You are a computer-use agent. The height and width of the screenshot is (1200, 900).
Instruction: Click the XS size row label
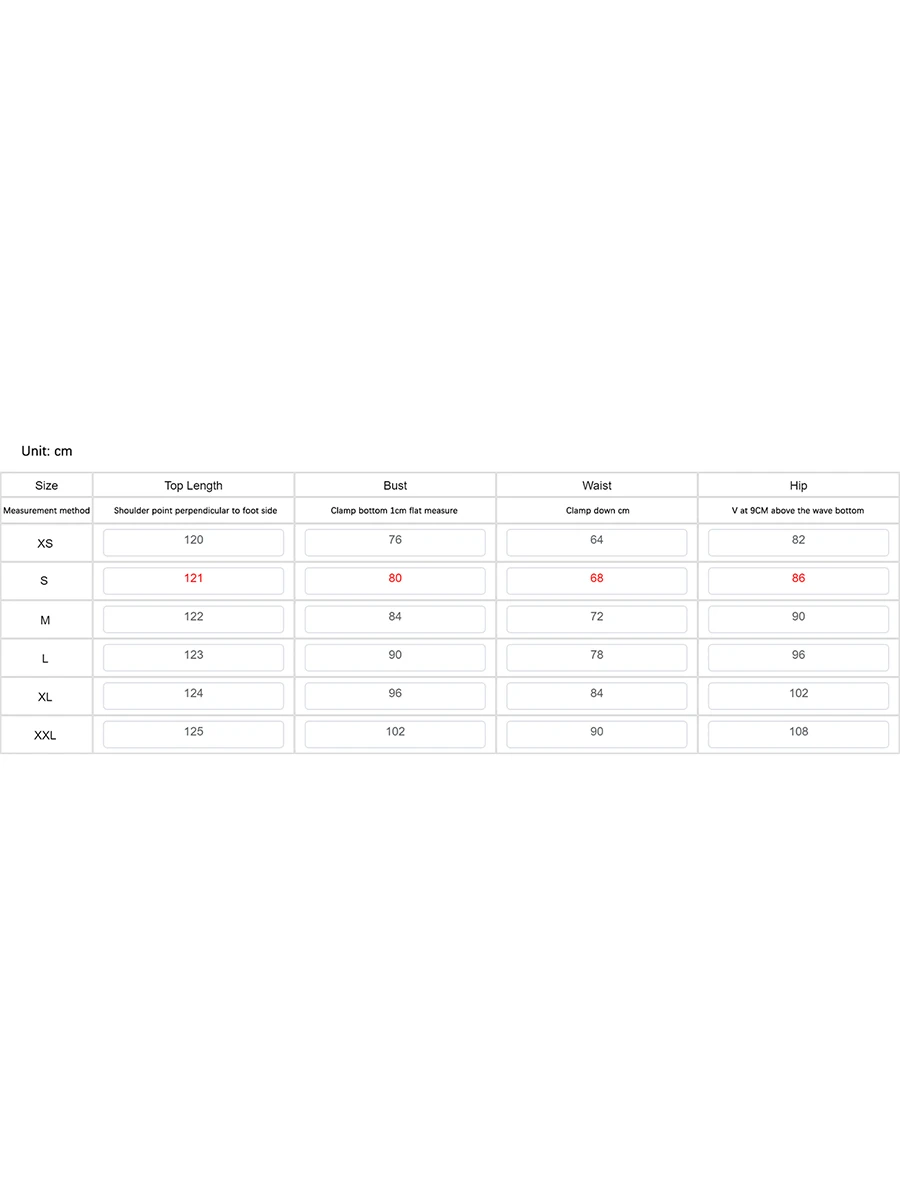click(45, 544)
